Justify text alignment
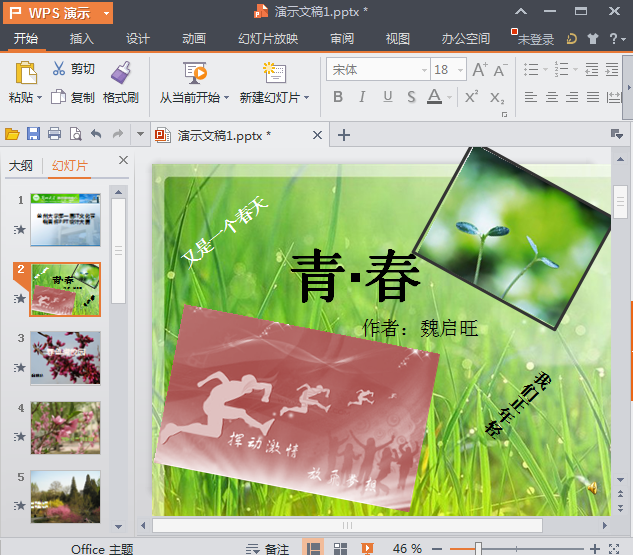The image size is (633, 555). tap(593, 97)
